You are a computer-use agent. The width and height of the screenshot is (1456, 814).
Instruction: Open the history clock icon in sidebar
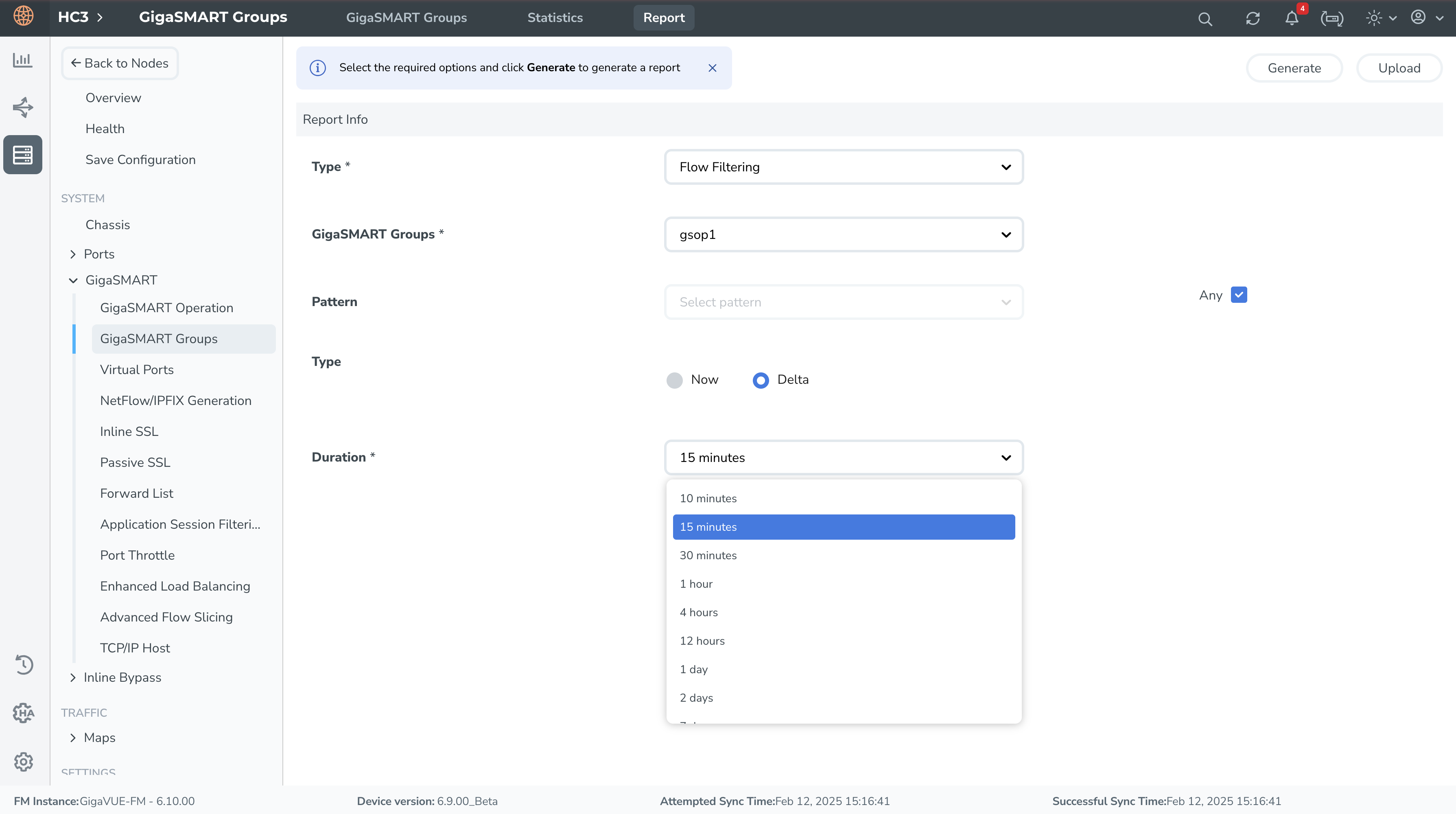point(23,664)
